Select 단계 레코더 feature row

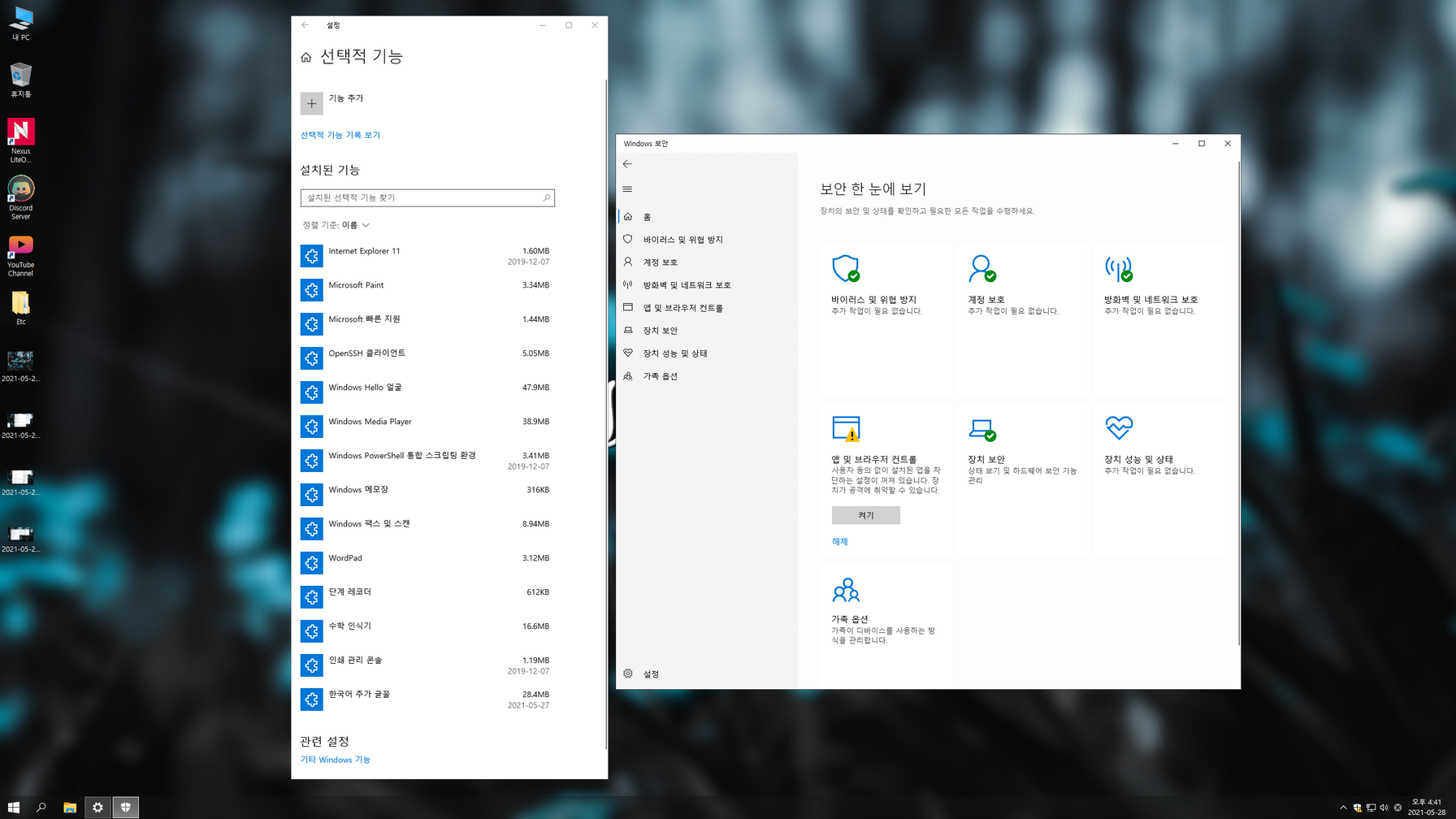pos(427,597)
